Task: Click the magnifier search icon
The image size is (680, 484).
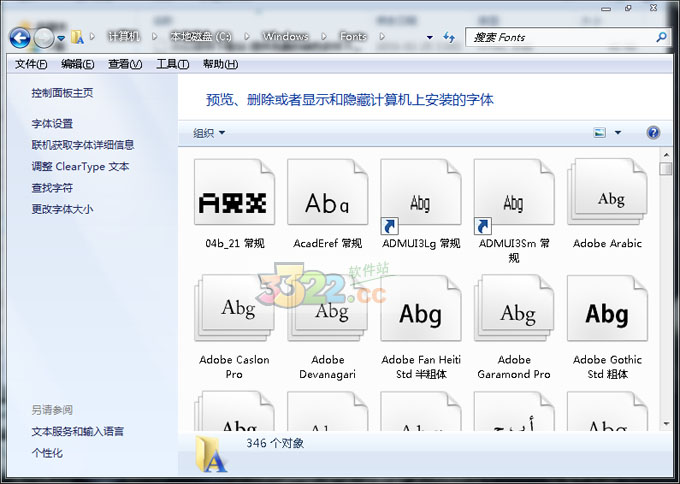Action: [661, 37]
